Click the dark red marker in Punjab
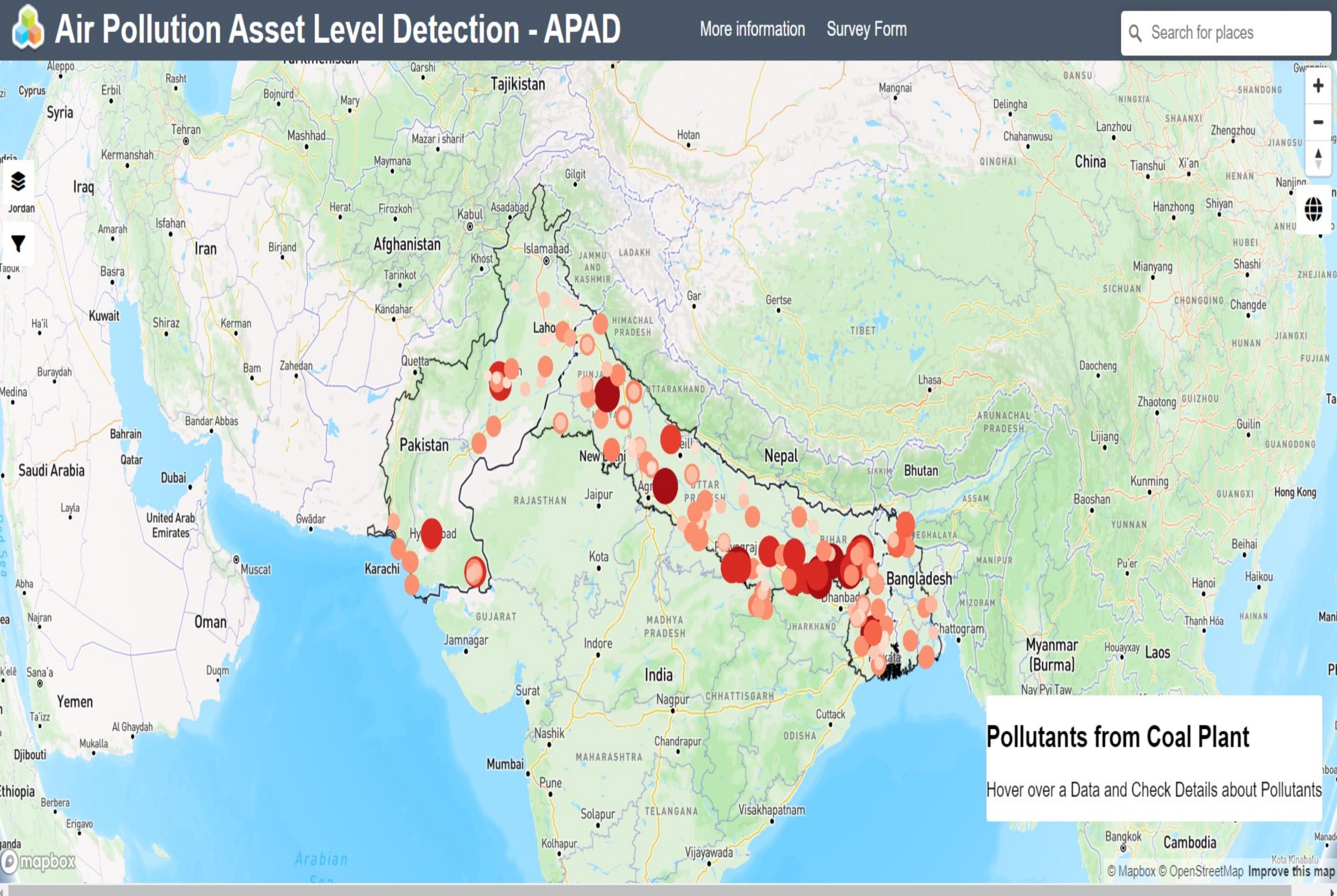The width and height of the screenshot is (1337, 896). 607,394
